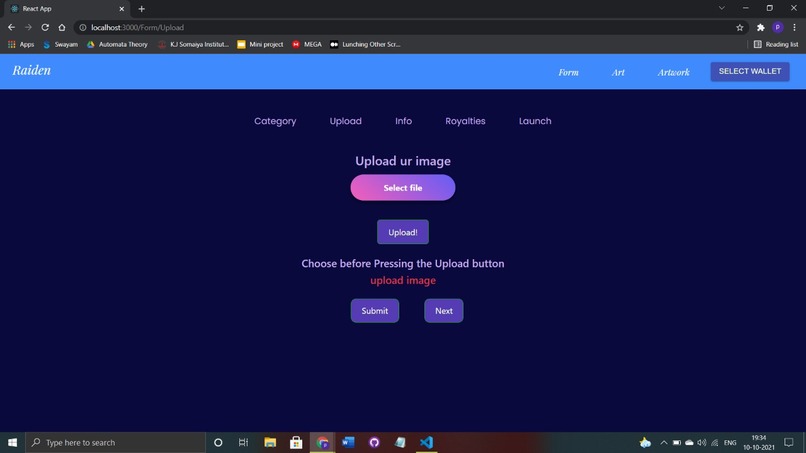Screen dimensions: 806x453
Task: Open the Chrome profile avatar
Action: click(778, 27)
